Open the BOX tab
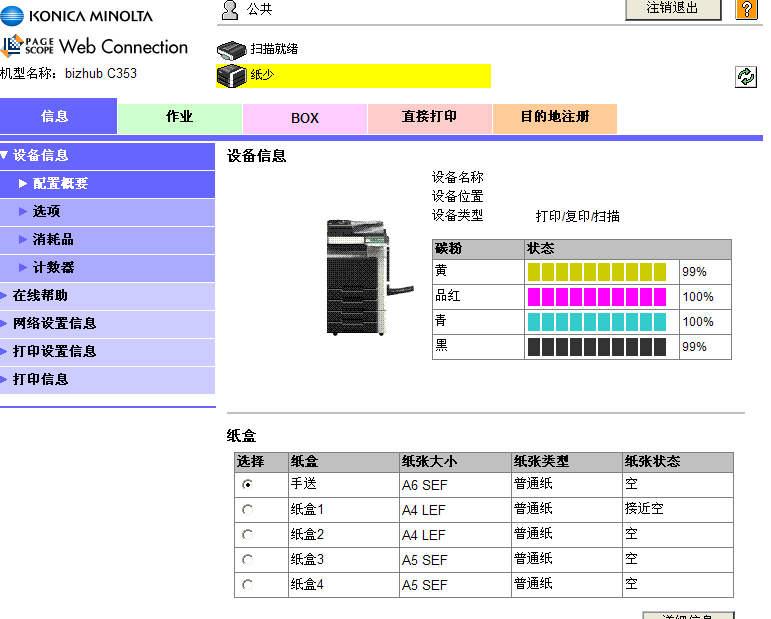The image size is (771, 619). tap(305, 118)
